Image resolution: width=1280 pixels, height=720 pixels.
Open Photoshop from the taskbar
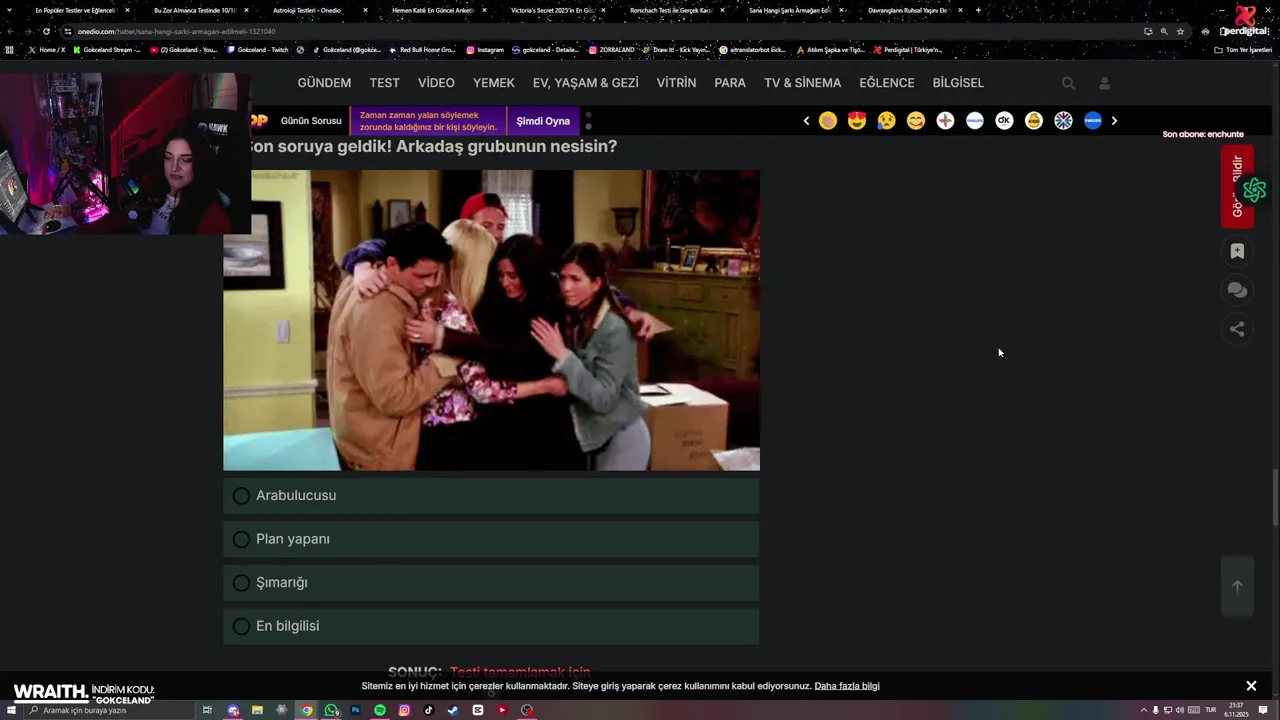(355, 710)
